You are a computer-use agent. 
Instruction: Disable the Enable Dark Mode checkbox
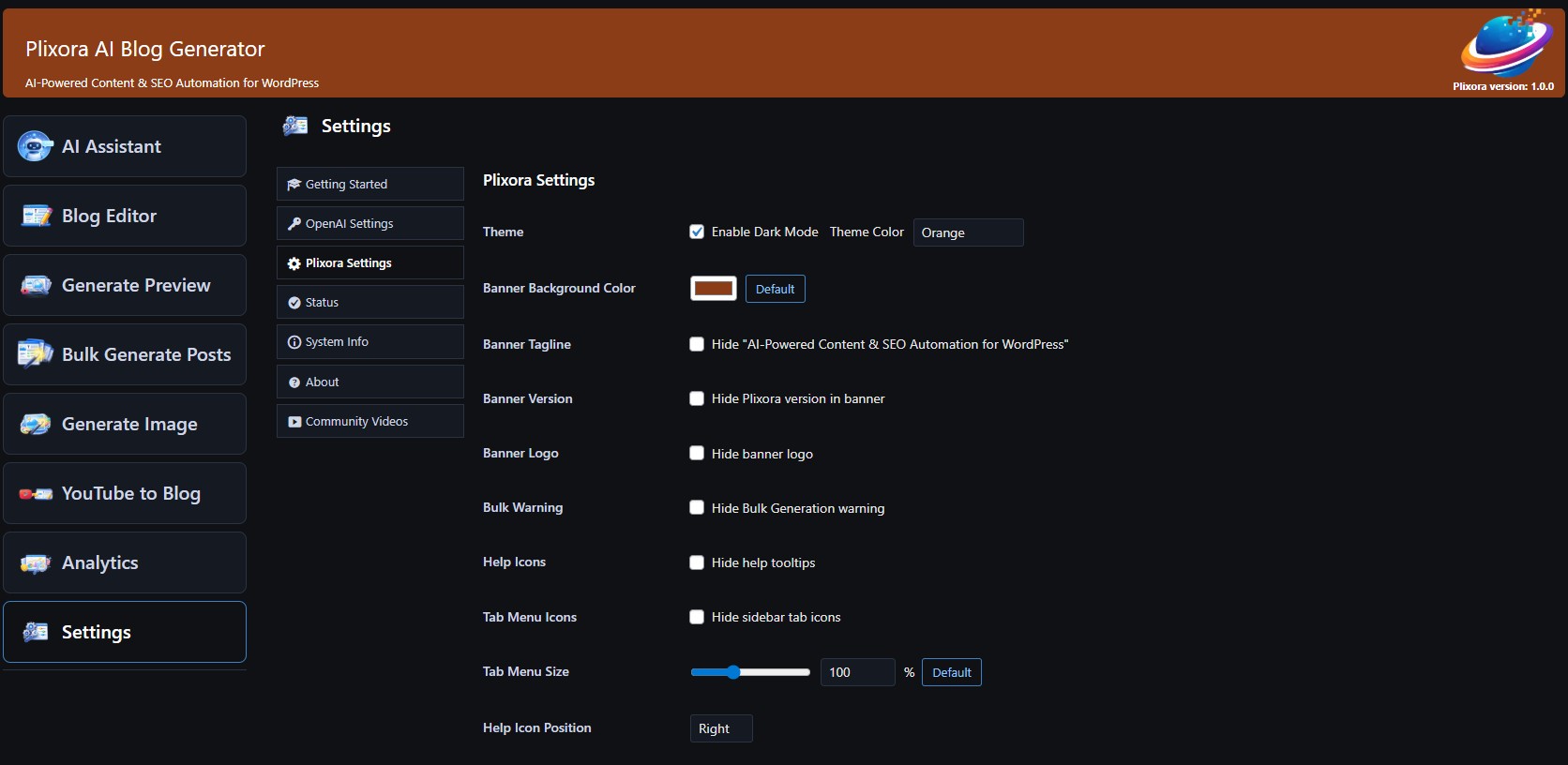(697, 232)
